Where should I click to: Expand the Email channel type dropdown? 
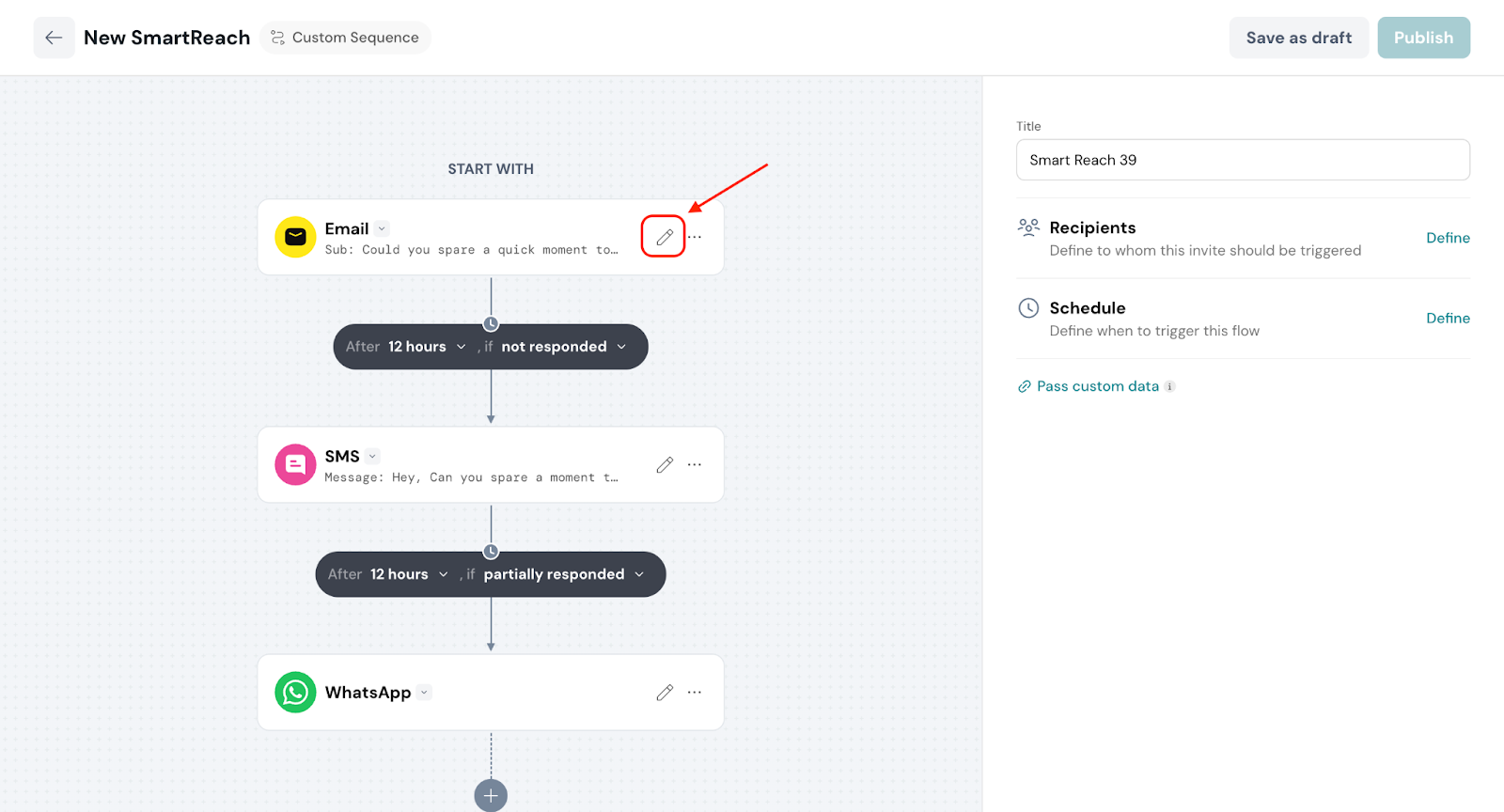click(x=382, y=228)
